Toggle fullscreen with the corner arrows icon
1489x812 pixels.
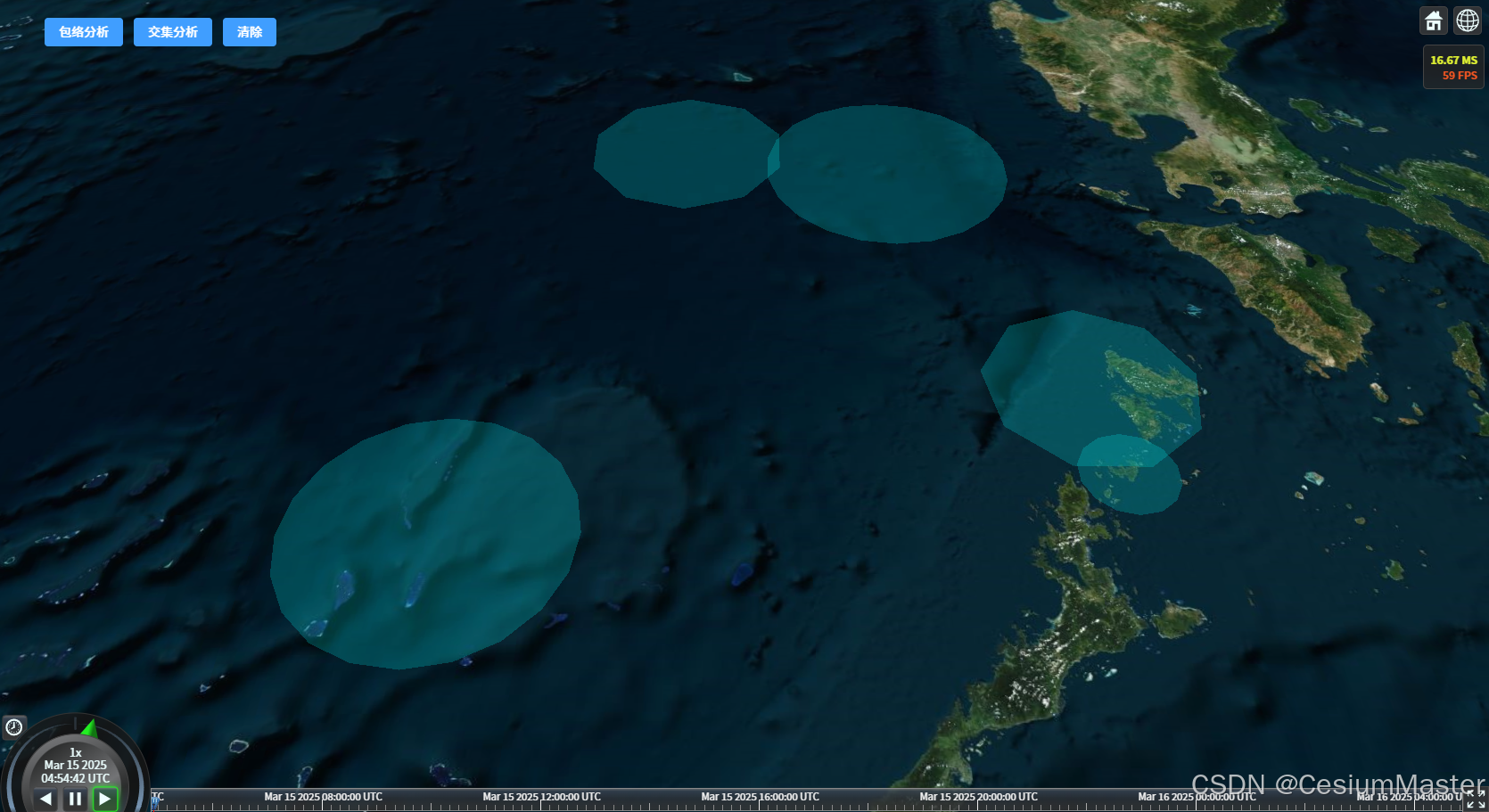1476,800
